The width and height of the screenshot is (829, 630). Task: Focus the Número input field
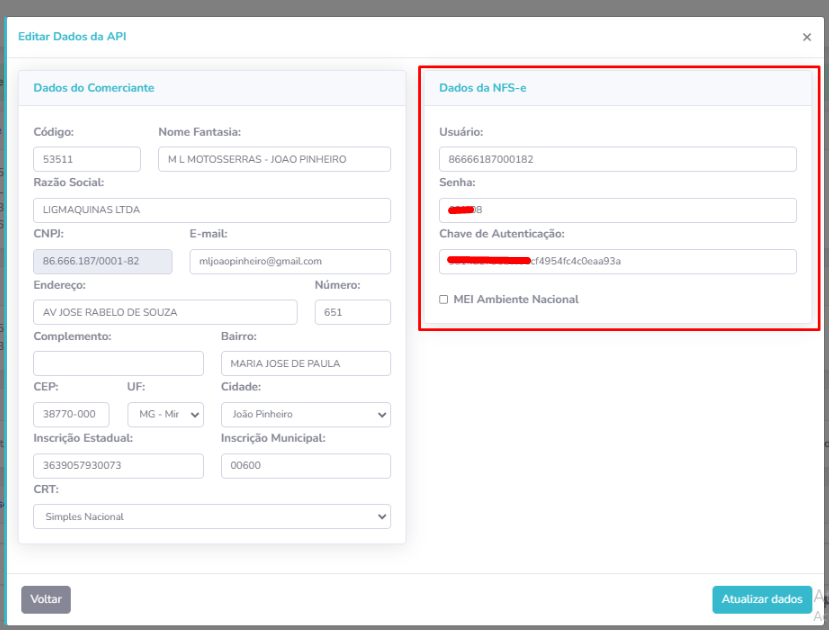click(352, 312)
